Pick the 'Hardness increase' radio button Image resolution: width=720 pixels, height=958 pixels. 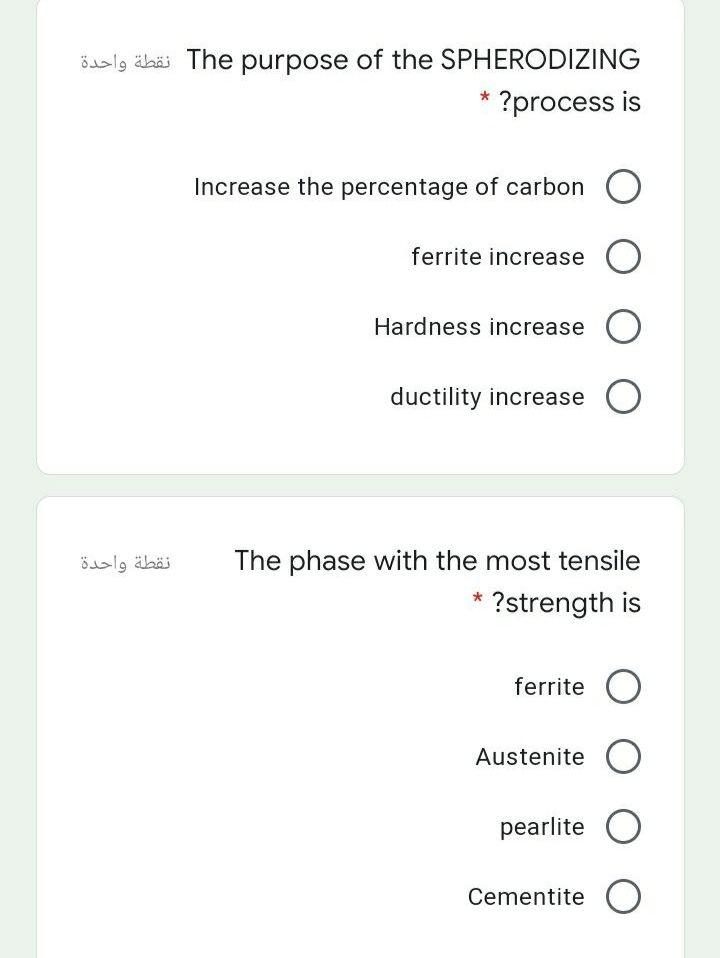[x=623, y=328]
